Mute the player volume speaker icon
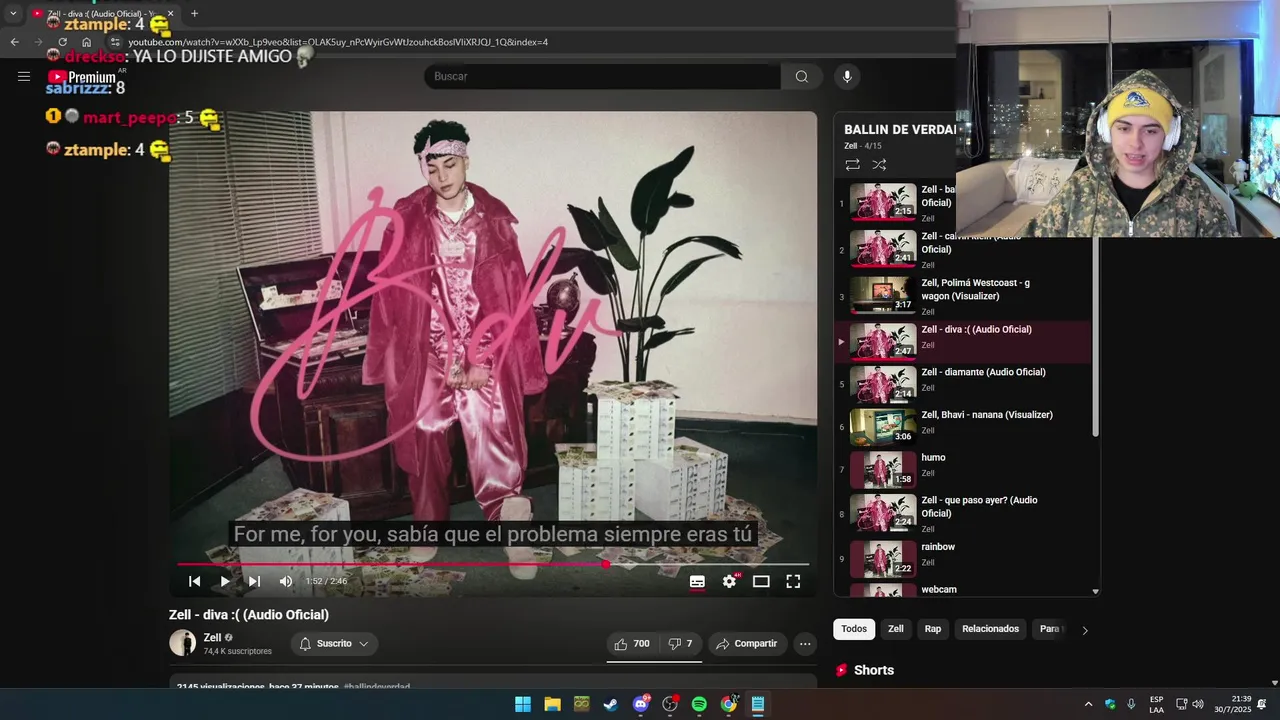Screen dimensions: 1280x720 pos(286,581)
